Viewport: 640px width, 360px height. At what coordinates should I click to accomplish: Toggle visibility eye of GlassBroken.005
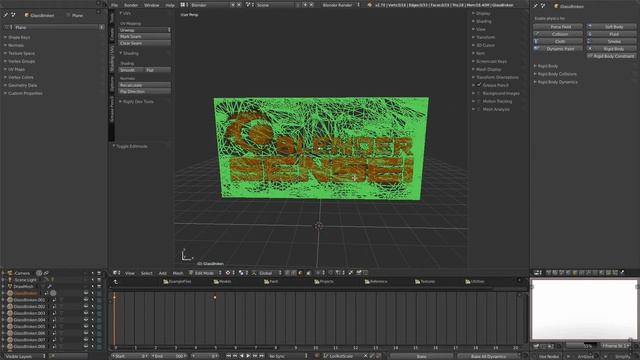[x=86, y=327]
